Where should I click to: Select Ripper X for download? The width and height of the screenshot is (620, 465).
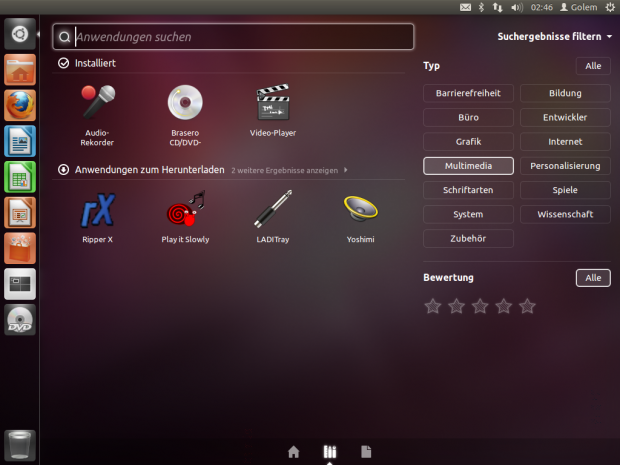97,217
